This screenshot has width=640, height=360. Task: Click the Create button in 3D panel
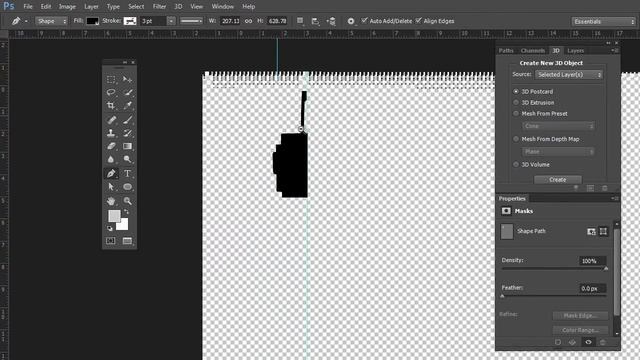click(x=558, y=180)
